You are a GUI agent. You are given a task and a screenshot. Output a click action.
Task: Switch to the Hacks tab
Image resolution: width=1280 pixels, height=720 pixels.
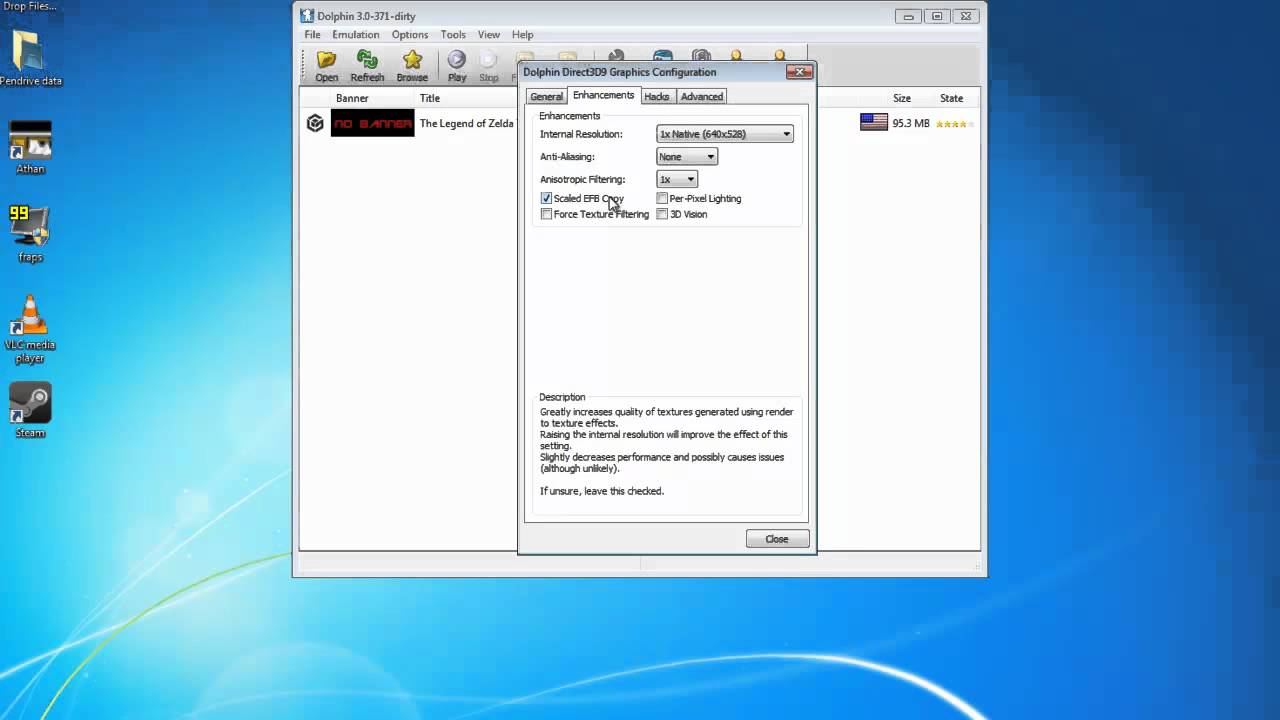coord(657,97)
